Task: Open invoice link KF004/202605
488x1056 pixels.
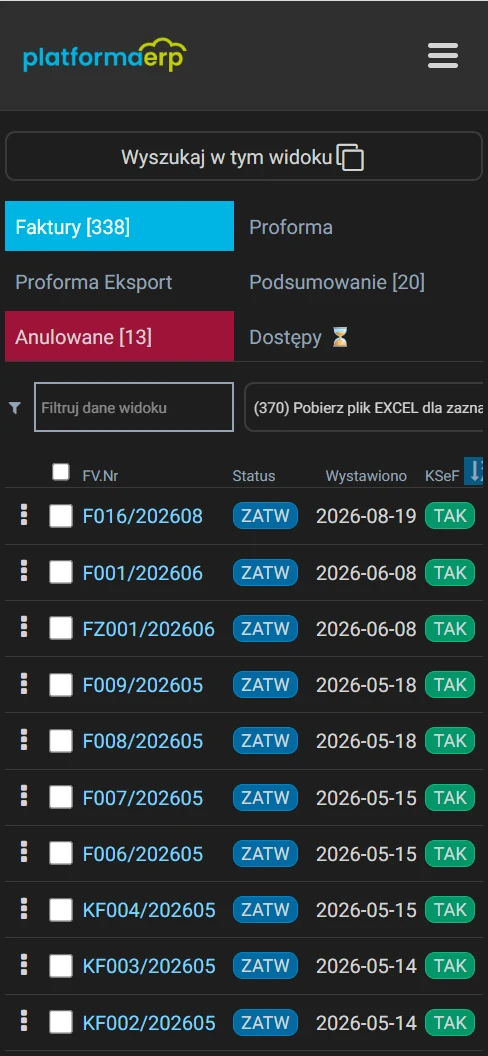Action: click(x=149, y=910)
